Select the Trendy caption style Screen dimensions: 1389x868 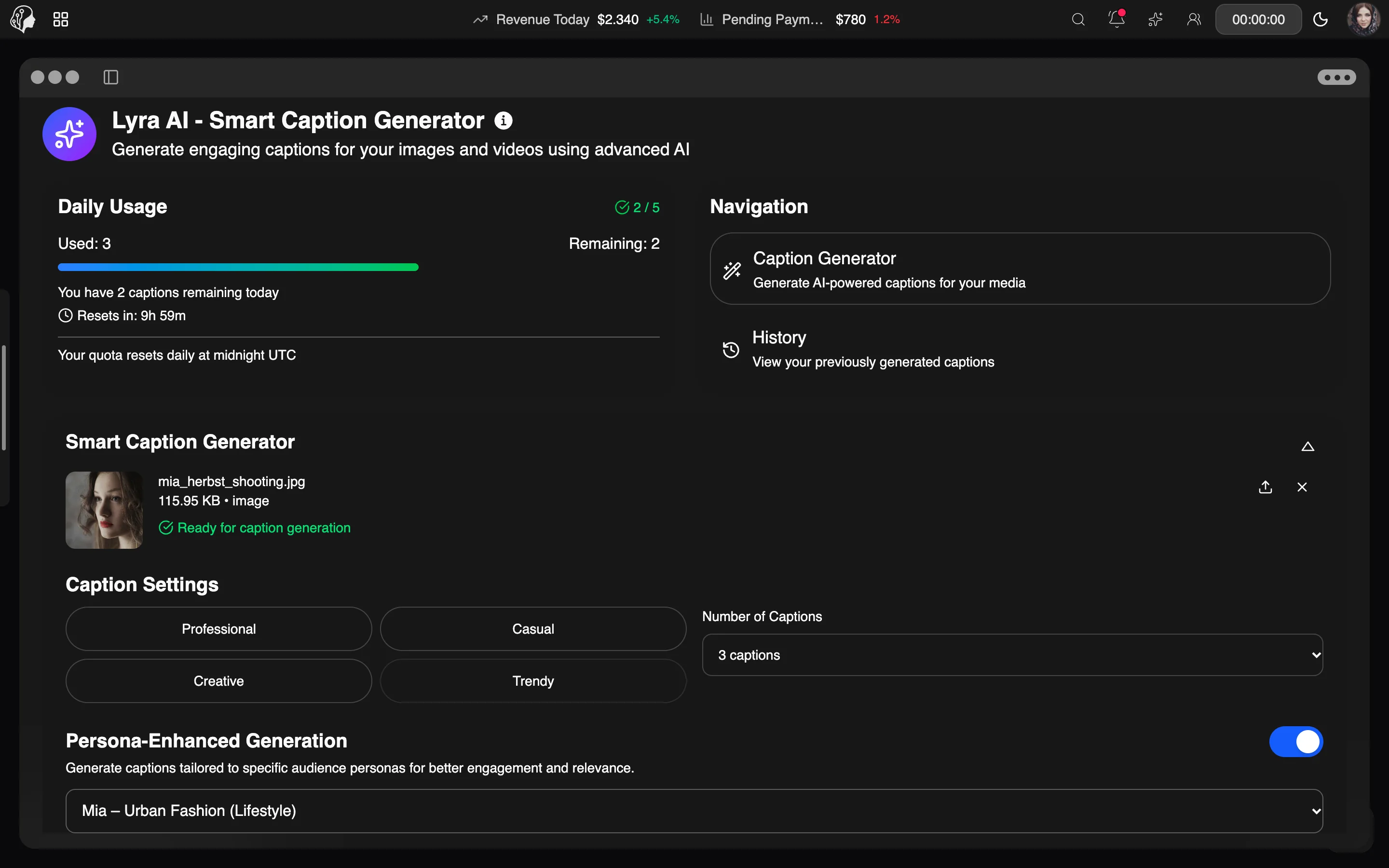(x=532, y=681)
